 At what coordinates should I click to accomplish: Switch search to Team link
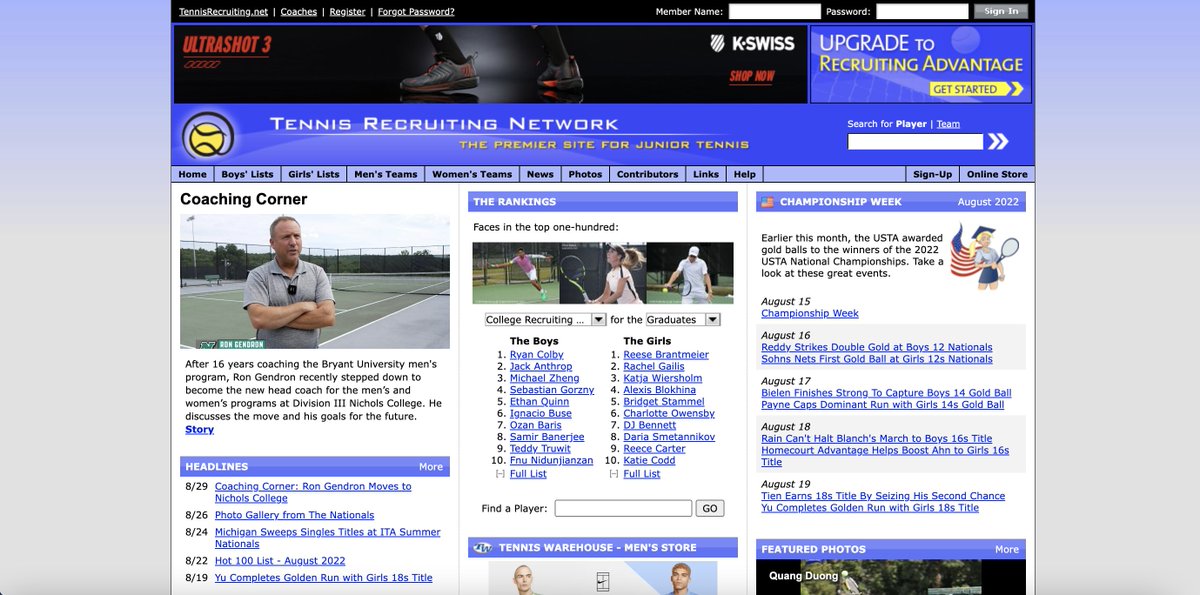pos(948,124)
